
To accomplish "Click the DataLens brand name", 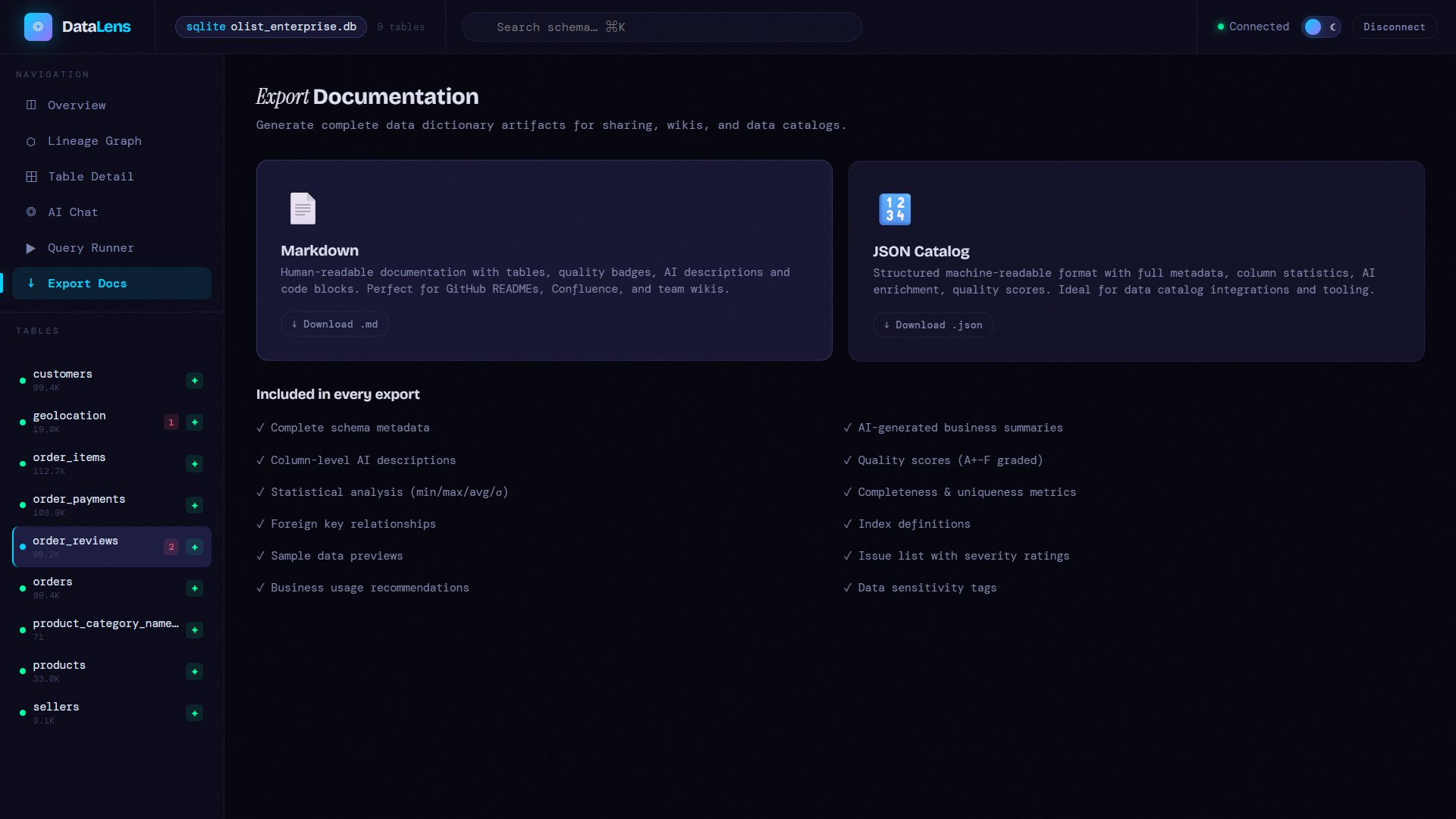I will coord(96,27).
